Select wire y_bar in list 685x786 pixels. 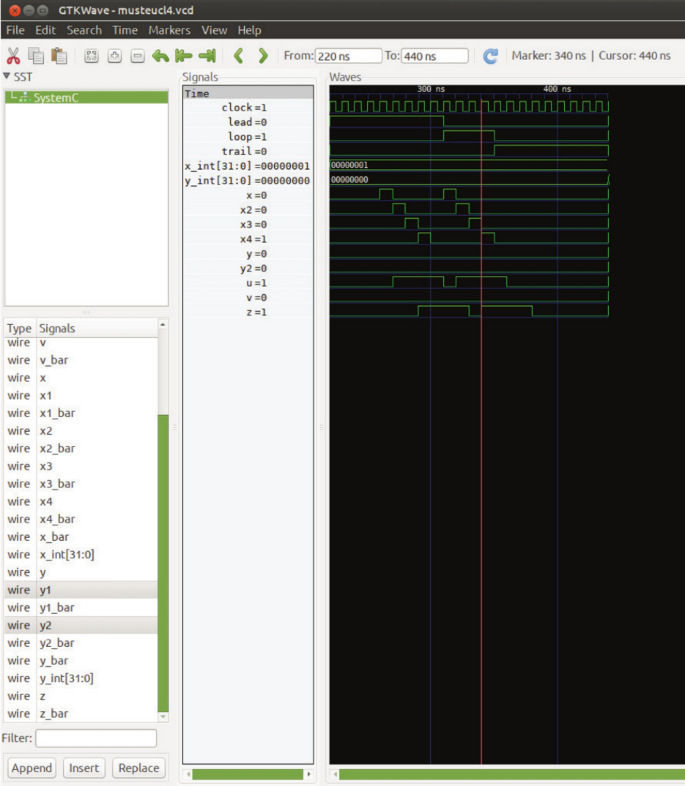coord(81,661)
